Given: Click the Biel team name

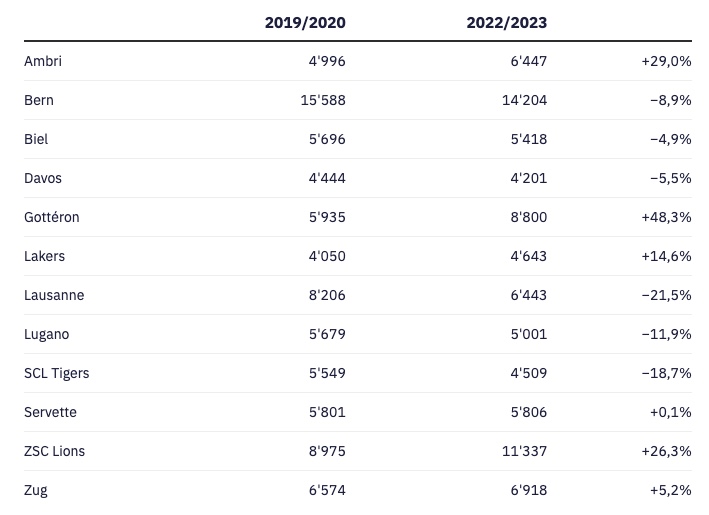Looking at the screenshot, I should click(36, 139).
